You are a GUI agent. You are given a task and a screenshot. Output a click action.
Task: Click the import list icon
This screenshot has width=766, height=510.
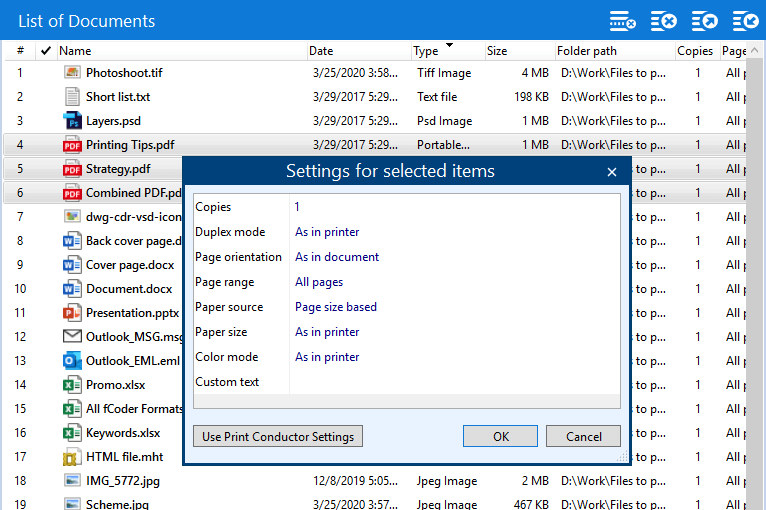point(744,20)
